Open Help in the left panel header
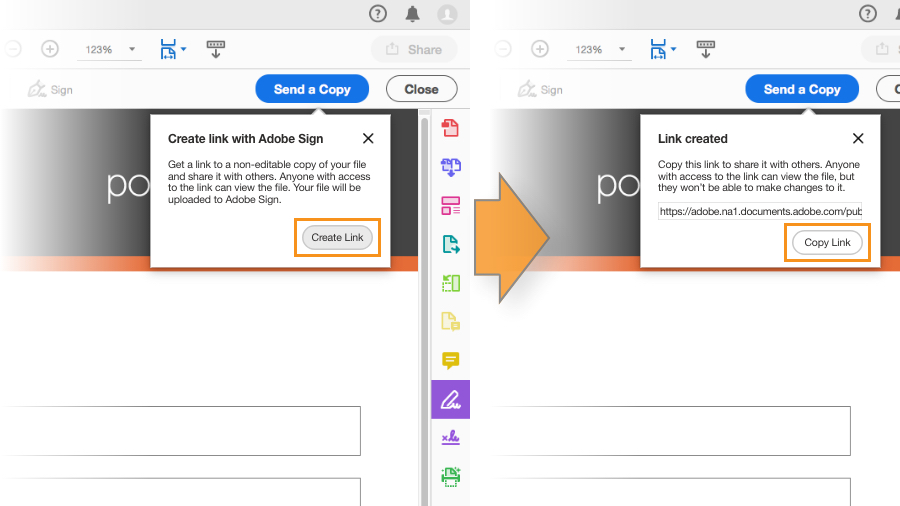900x506 pixels. click(x=378, y=14)
